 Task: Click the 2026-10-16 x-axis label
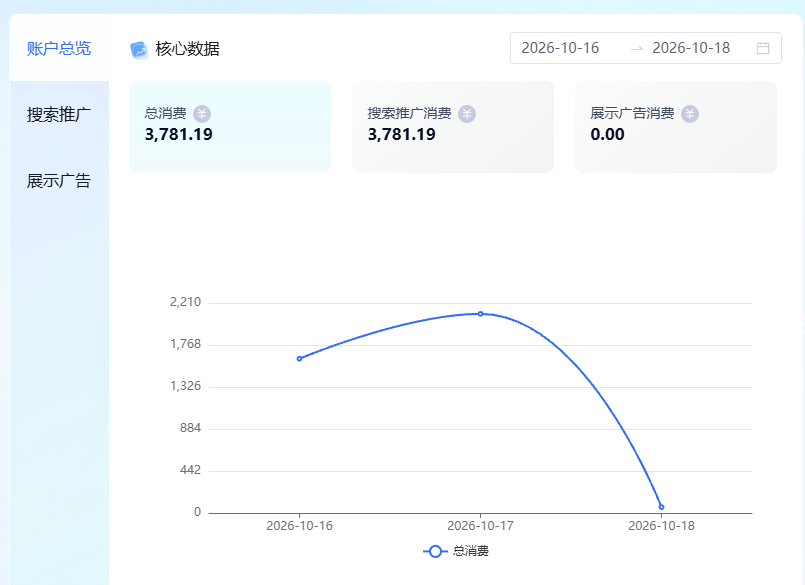point(299,526)
